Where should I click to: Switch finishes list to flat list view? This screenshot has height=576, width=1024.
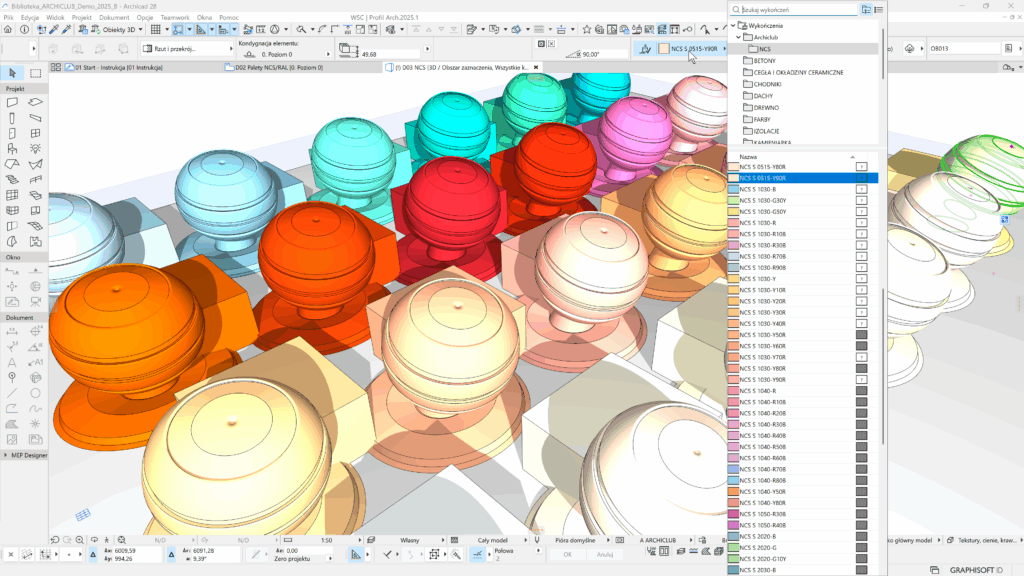[x=880, y=9]
